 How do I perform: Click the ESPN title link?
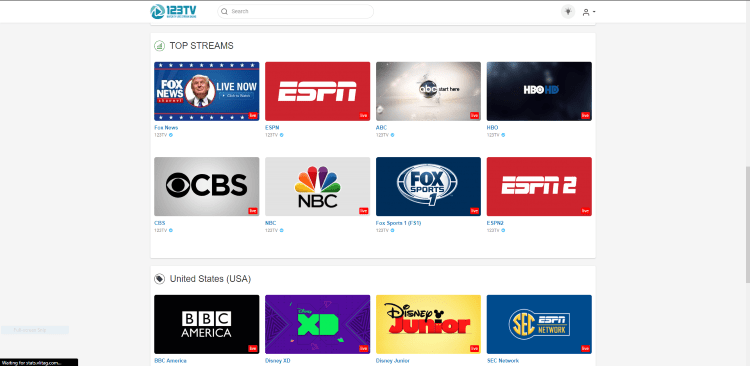pos(272,128)
